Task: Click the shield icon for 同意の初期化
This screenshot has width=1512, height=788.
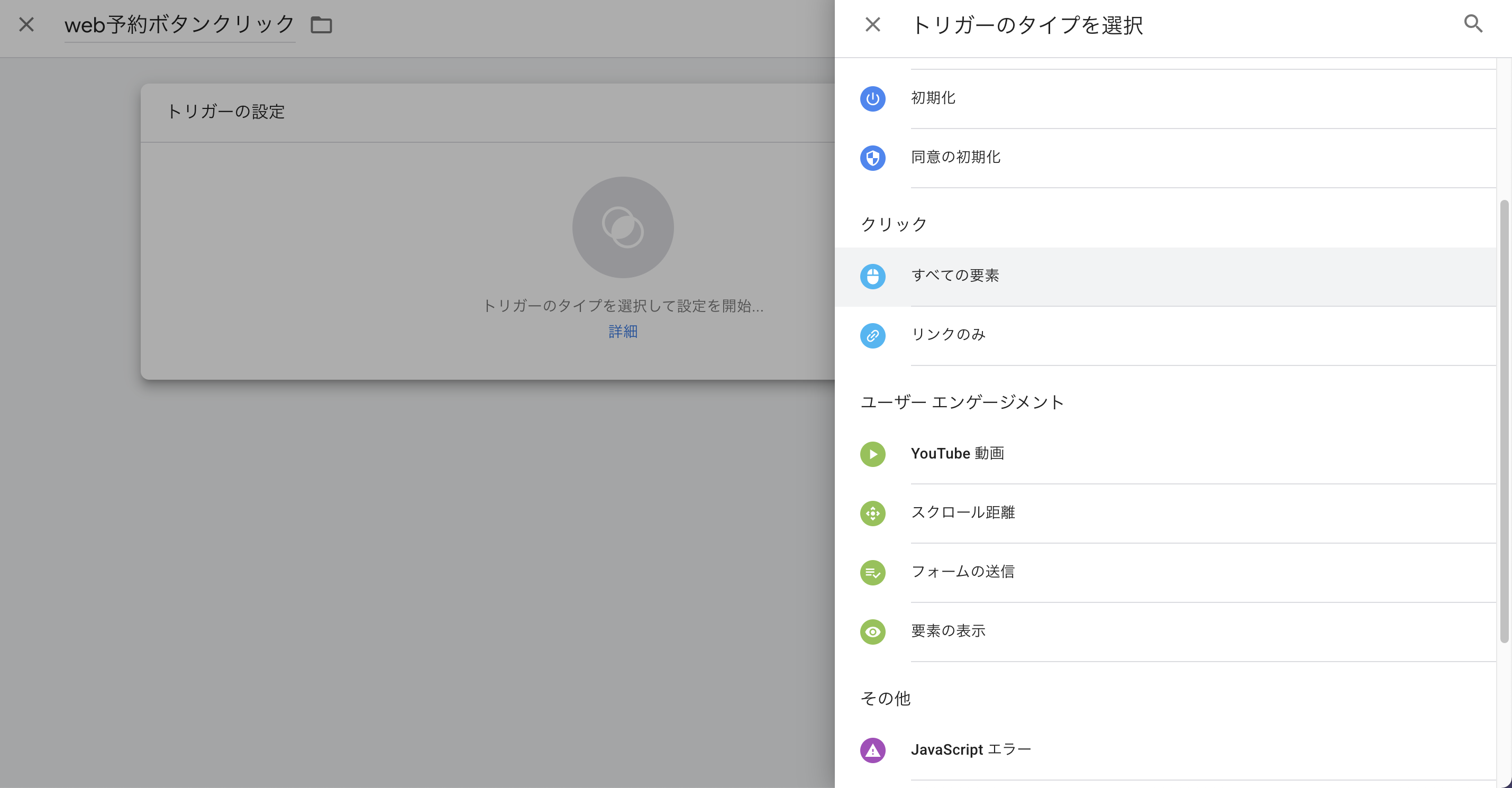Action: coord(872,158)
